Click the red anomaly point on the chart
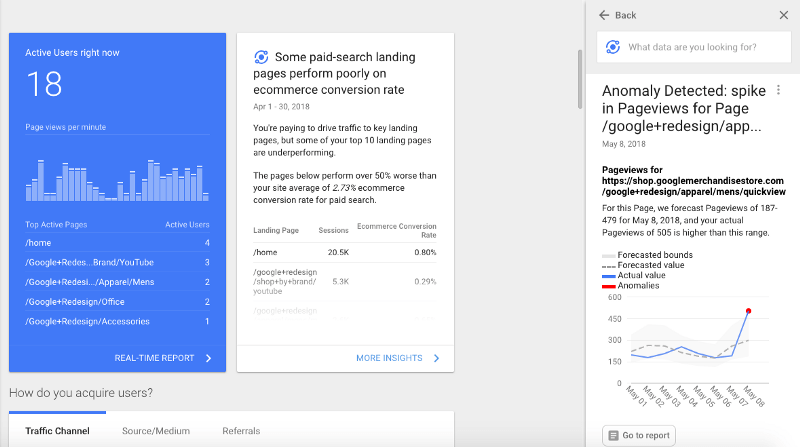 748,311
